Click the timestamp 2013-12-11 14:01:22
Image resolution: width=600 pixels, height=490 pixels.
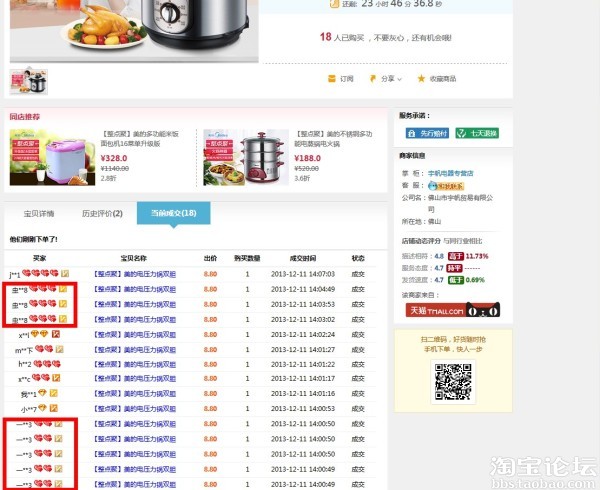point(303,365)
